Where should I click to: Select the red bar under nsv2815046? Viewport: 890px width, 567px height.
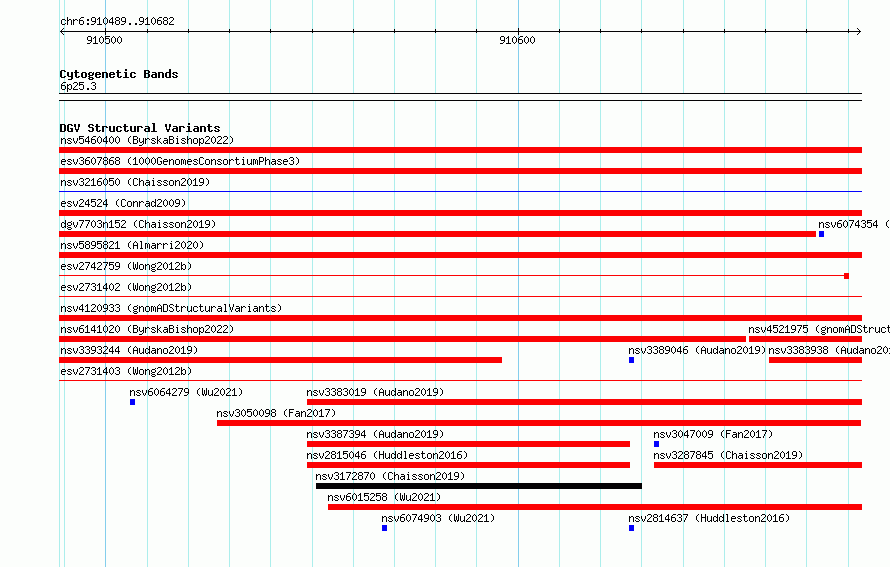pyautogui.click(x=468, y=465)
